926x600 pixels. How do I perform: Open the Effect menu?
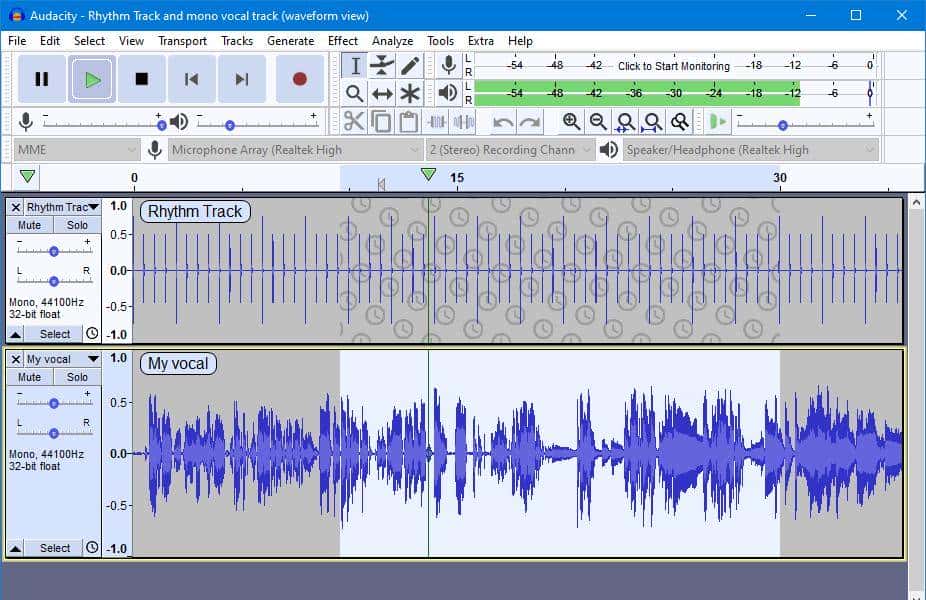[x=343, y=41]
